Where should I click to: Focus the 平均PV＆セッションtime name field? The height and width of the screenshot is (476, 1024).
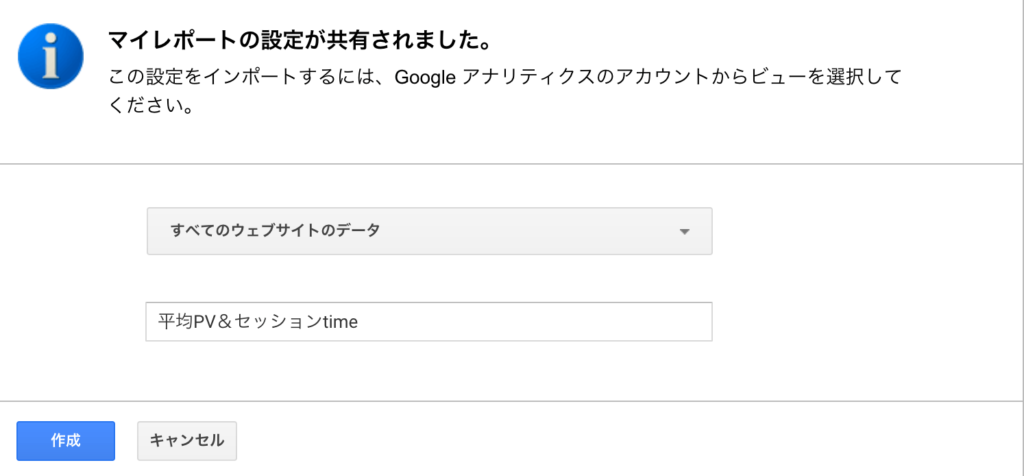coord(428,321)
